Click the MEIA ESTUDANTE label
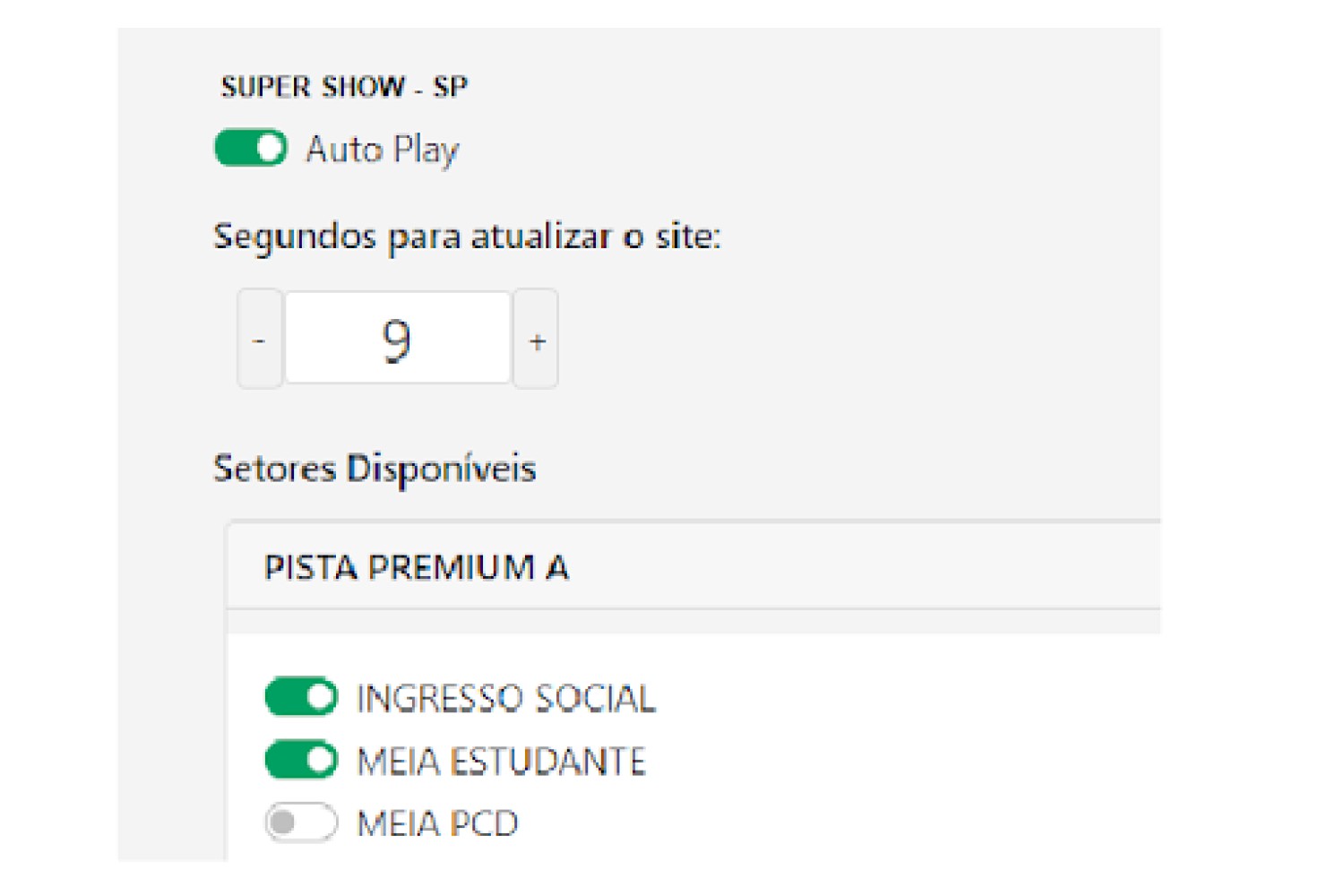Screen dimensions: 1344x896 (502, 762)
